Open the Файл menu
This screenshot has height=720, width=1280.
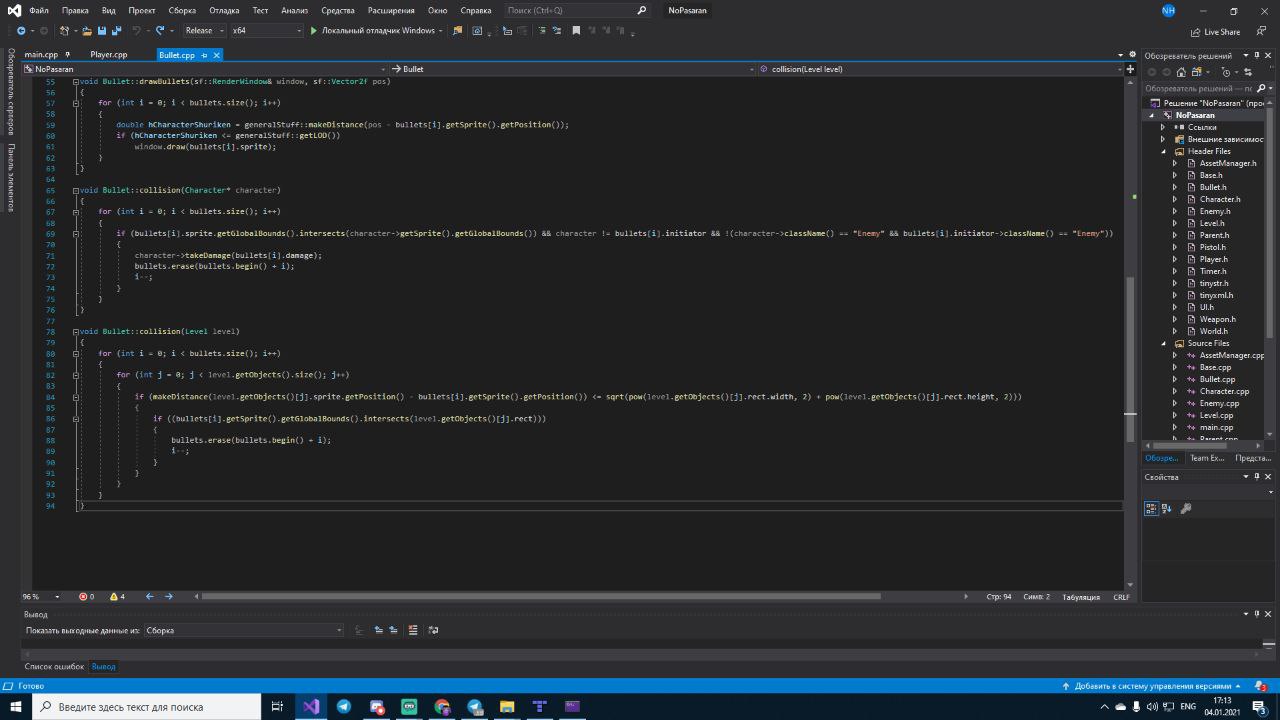pyautogui.click(x=39, y=10)
